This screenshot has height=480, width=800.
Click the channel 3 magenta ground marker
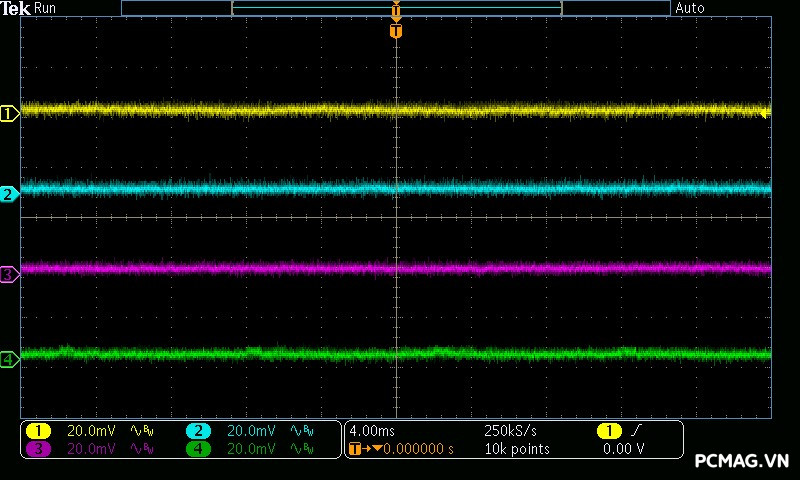9,274
